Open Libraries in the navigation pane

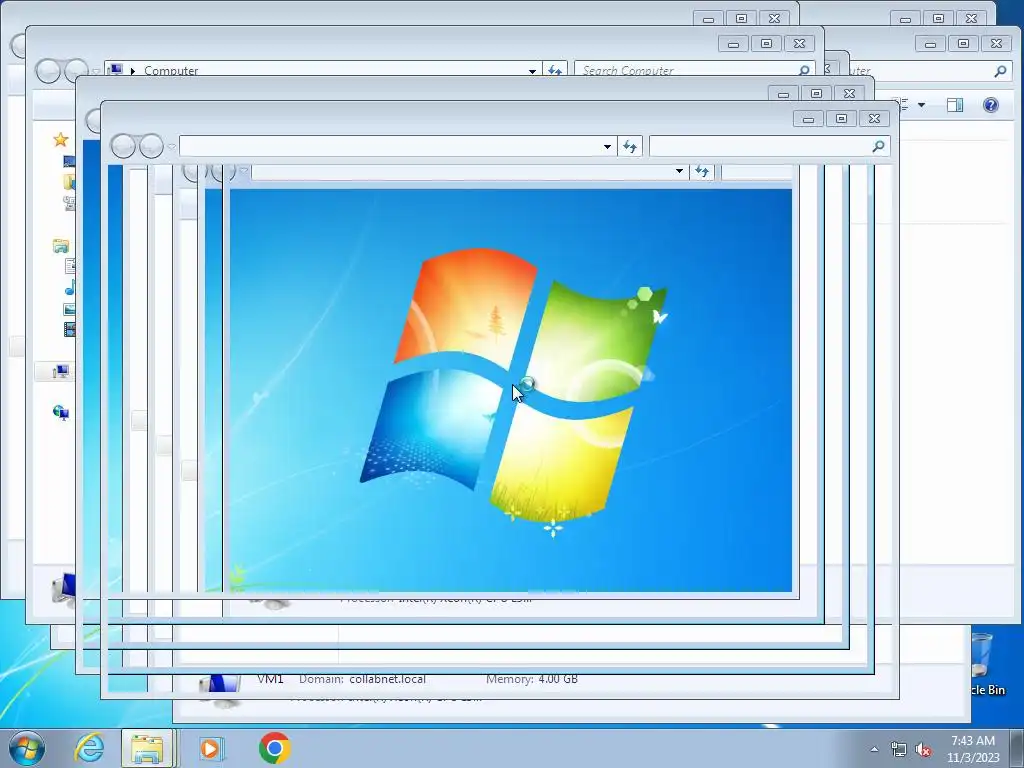(61, 246)
